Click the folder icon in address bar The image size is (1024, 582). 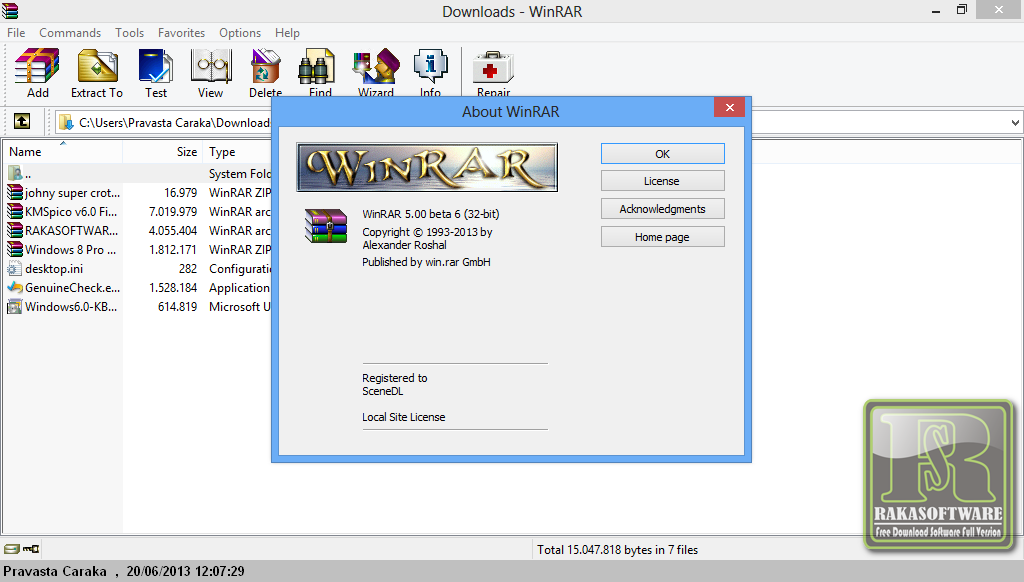pyautogui.click(x=66, y=122)
